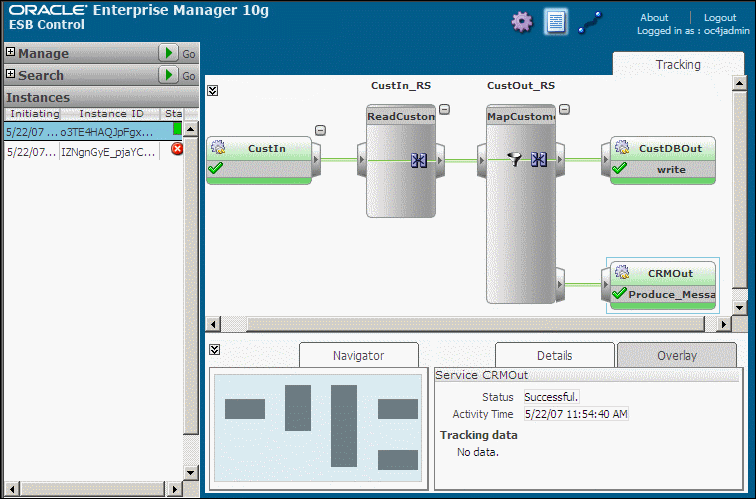Image resolution: width=756 pixels, height=499 pixels.
Task: Click Go next to Manage
Action: [x=189, y=54]
